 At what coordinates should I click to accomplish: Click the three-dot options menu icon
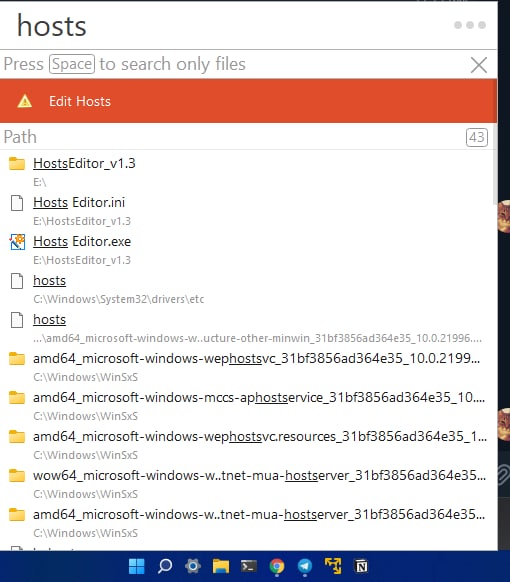tap(470, 25)
